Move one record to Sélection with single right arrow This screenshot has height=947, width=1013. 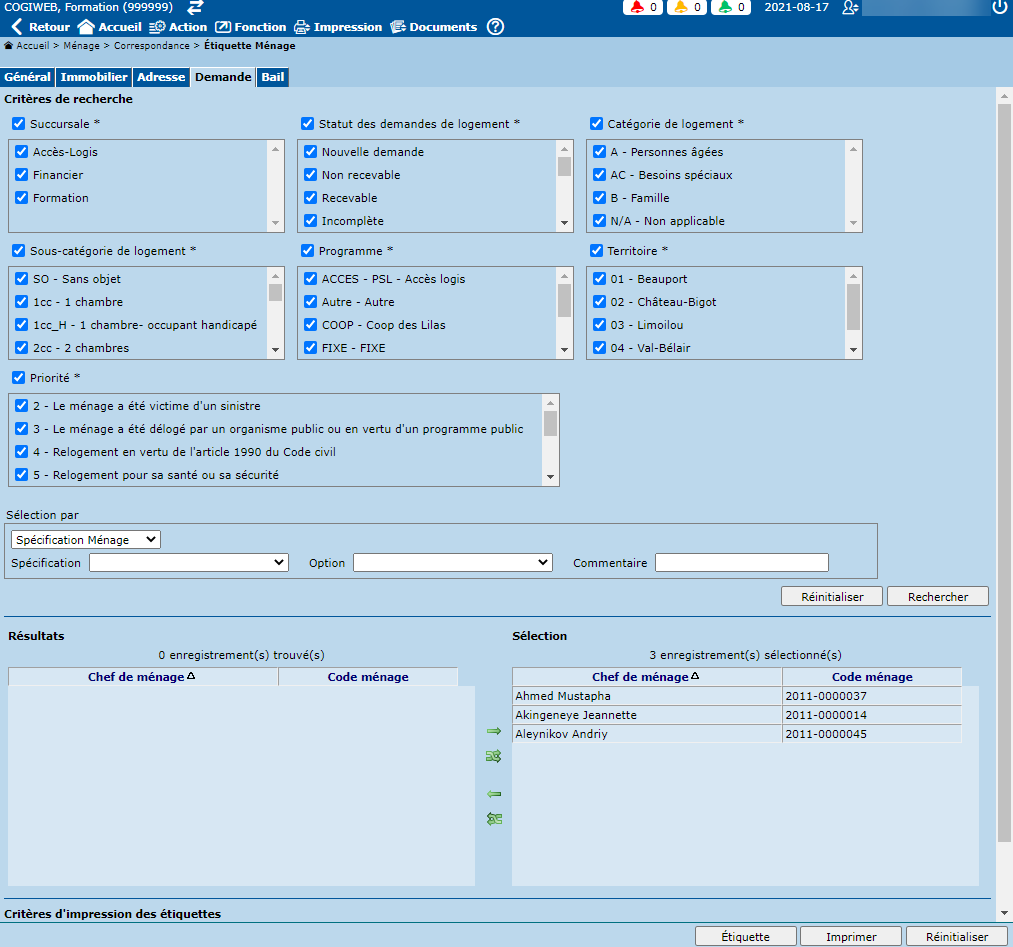(x=493, y=731)
